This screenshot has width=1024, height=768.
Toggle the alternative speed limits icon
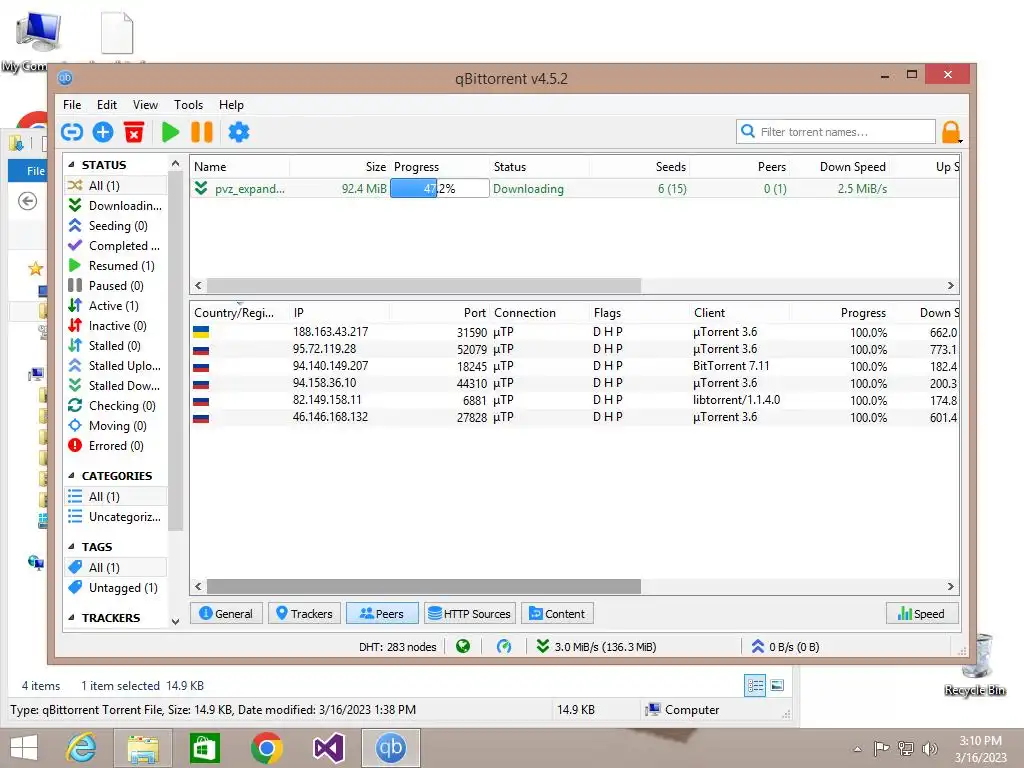504,647
